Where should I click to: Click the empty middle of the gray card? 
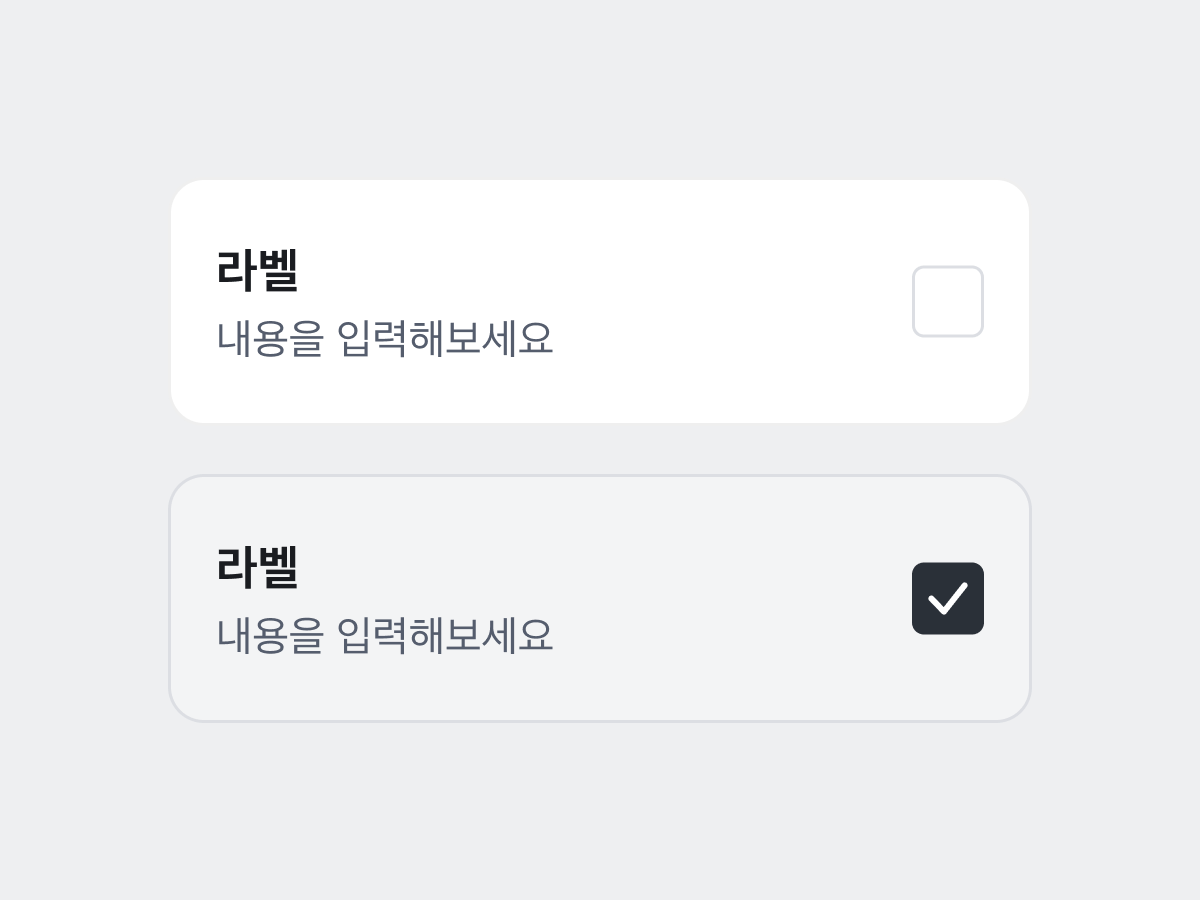(x=700, y=598)
